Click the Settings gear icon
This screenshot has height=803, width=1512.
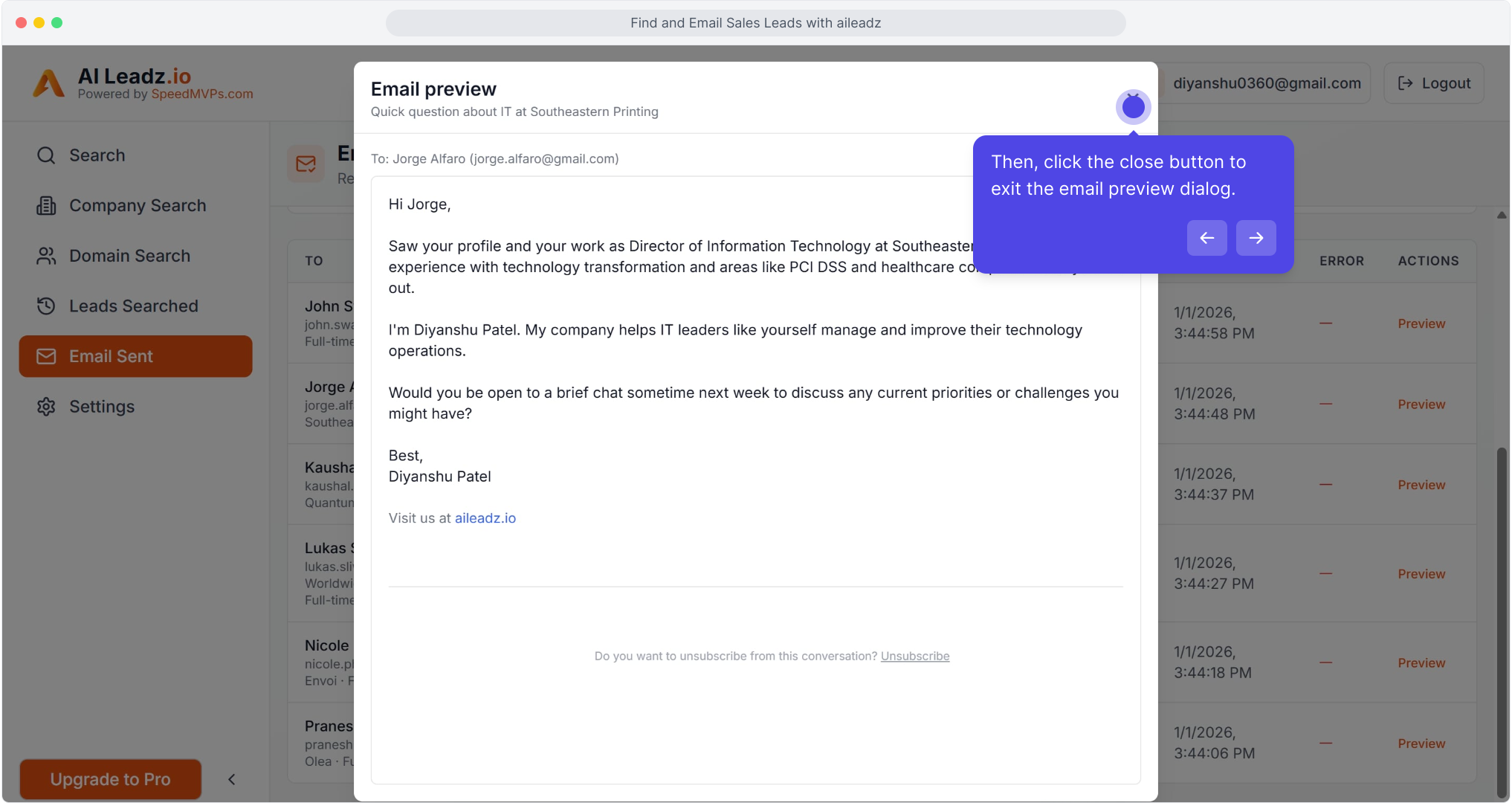tap(46, 407)
